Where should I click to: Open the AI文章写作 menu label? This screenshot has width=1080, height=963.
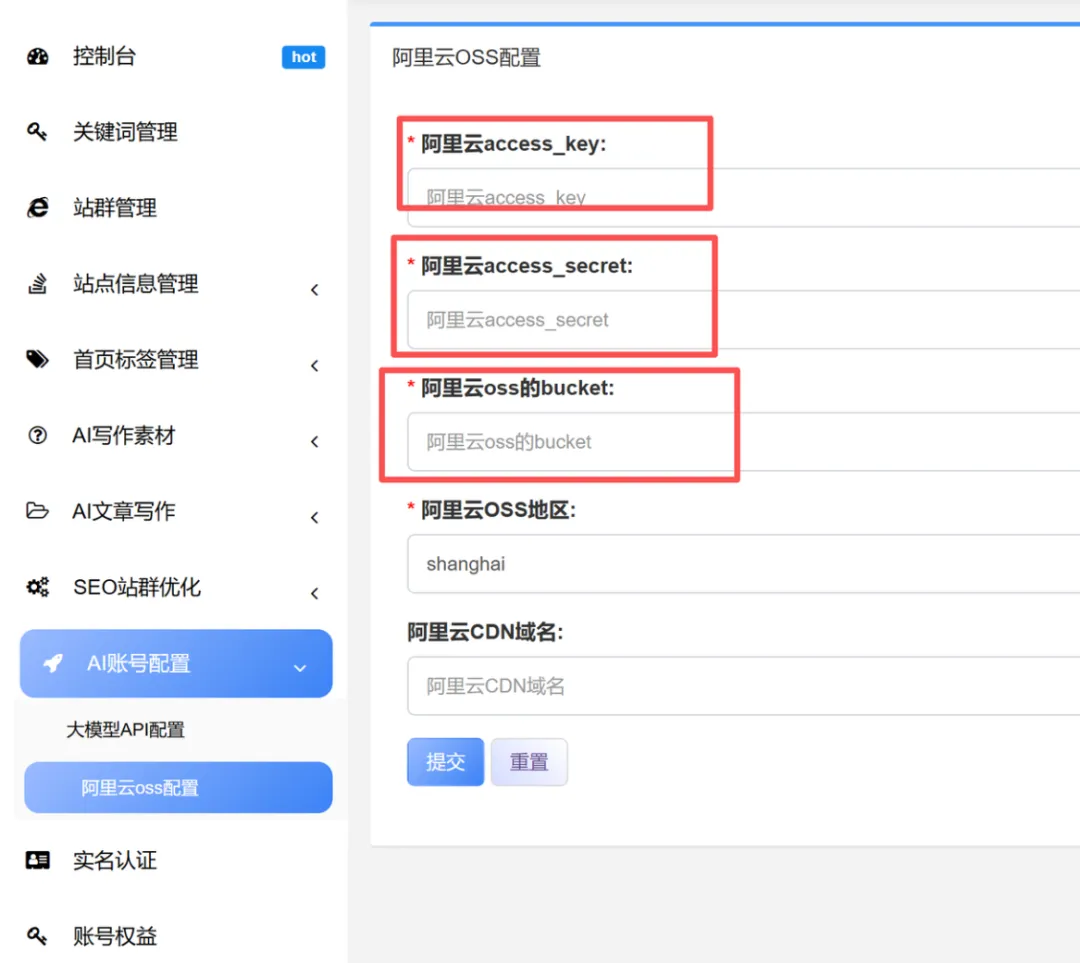tap(124, 511)
